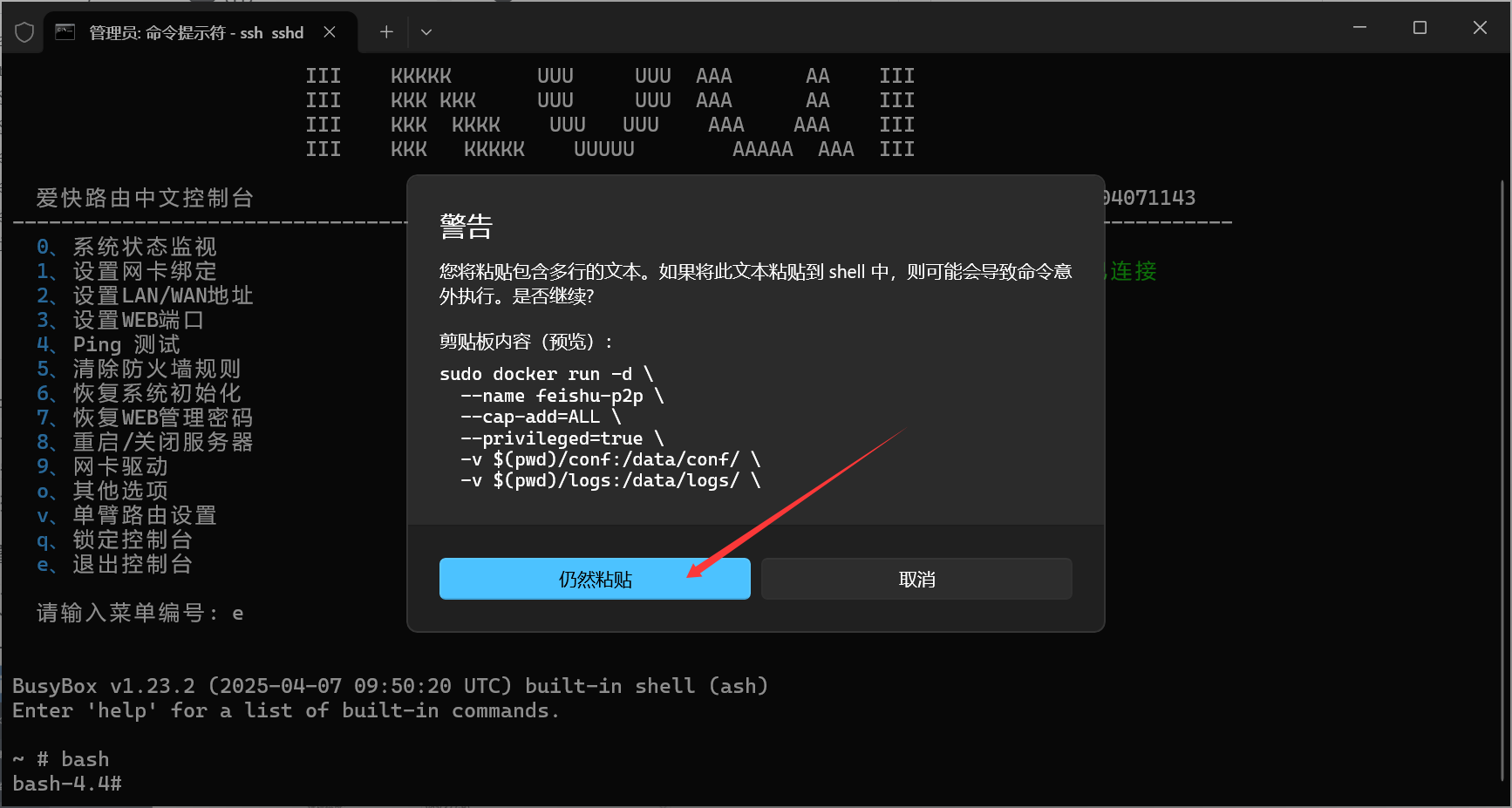Click the "Enter 'help'" hint line
This screenshot has width=1512, height=808.
(285, 710)
